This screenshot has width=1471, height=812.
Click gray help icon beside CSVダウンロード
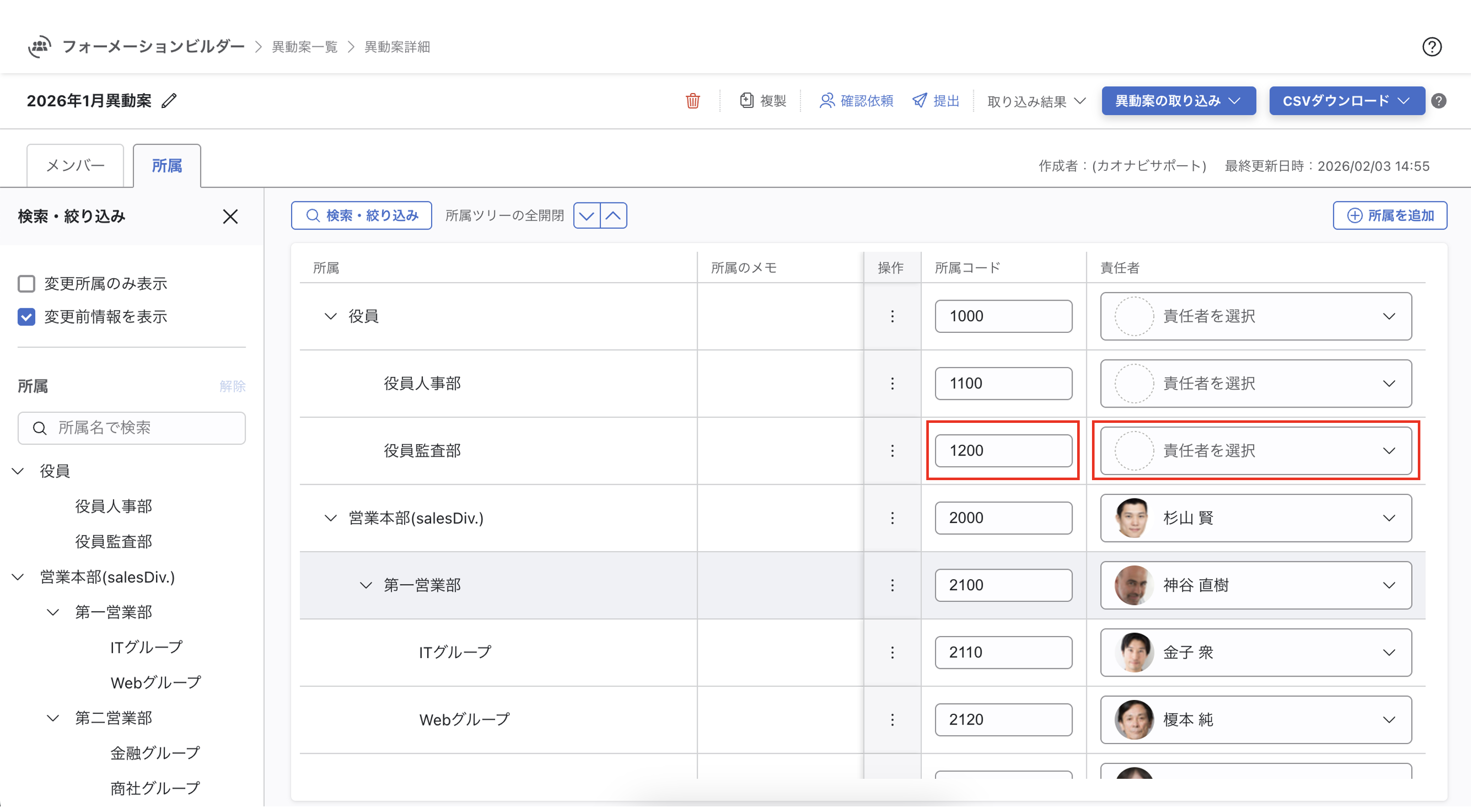1438,101
